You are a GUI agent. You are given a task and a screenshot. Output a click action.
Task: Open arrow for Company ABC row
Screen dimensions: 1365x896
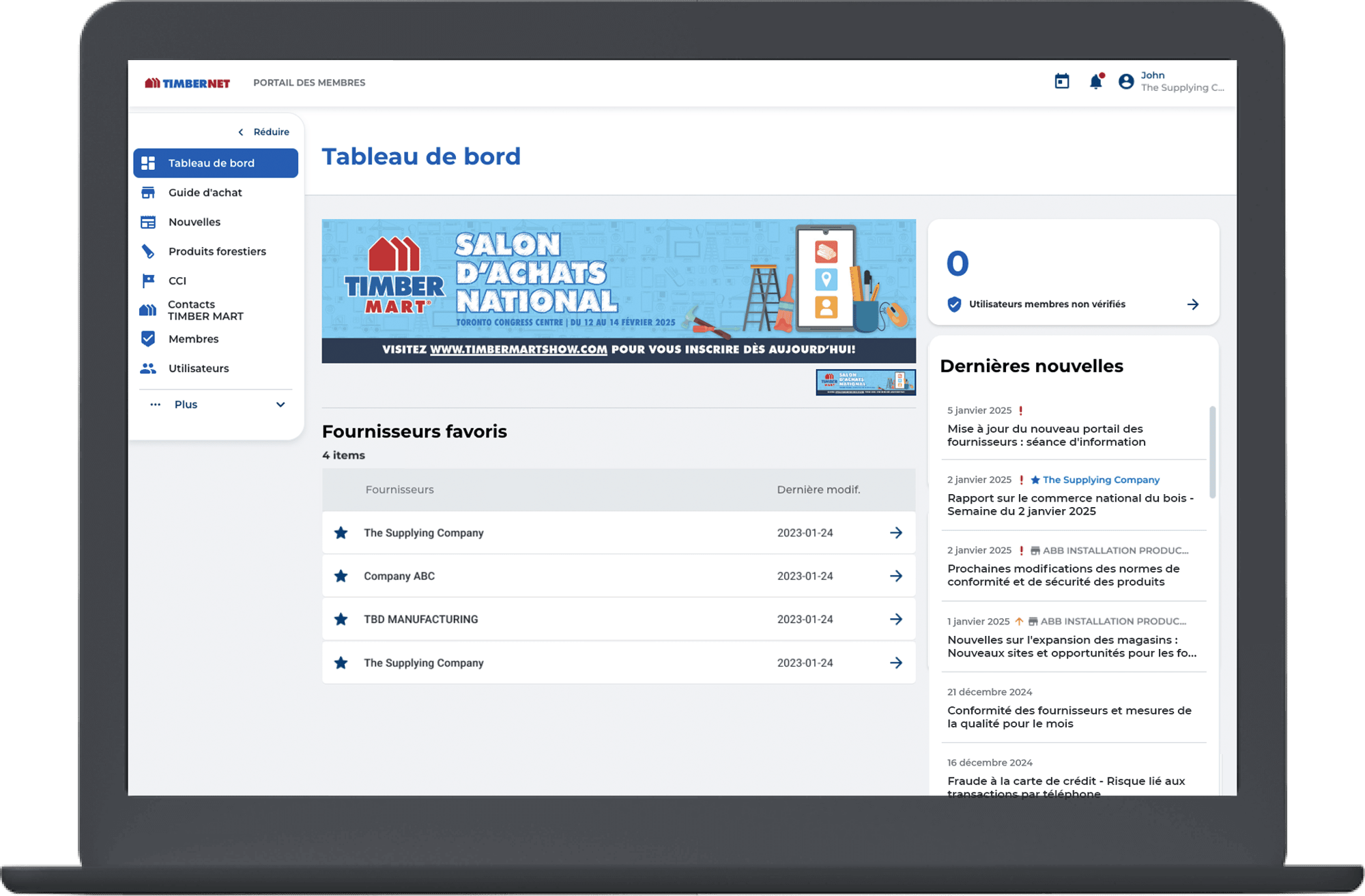click(896, 576)
